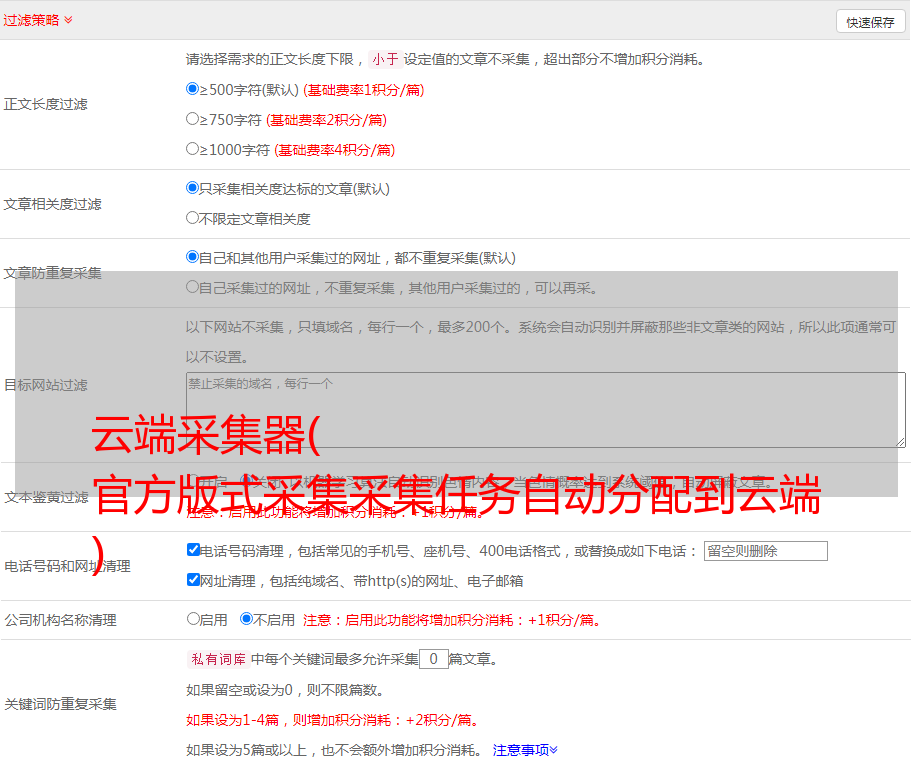Choose 自己采集过的网址 only no-repeat option
This screenshot has height=768, width=912.
pos(193,287)
